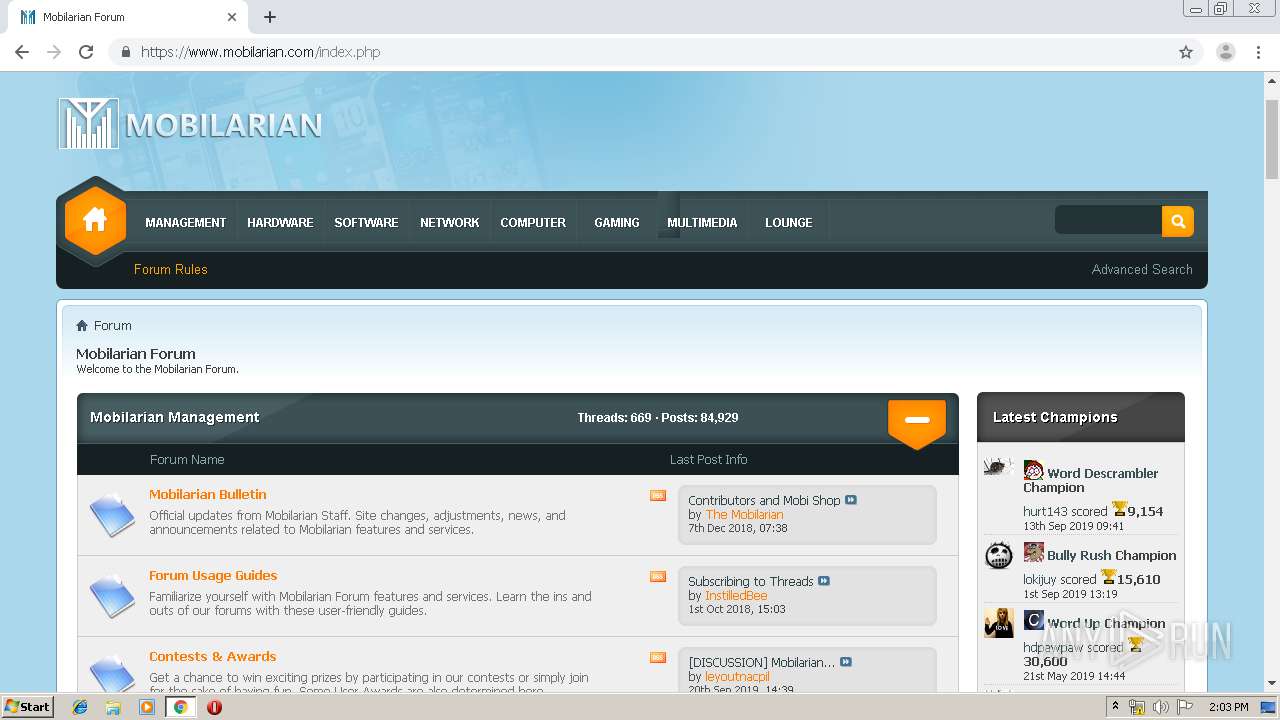
Task: Go back to the previous page
Action: [22, 52]
